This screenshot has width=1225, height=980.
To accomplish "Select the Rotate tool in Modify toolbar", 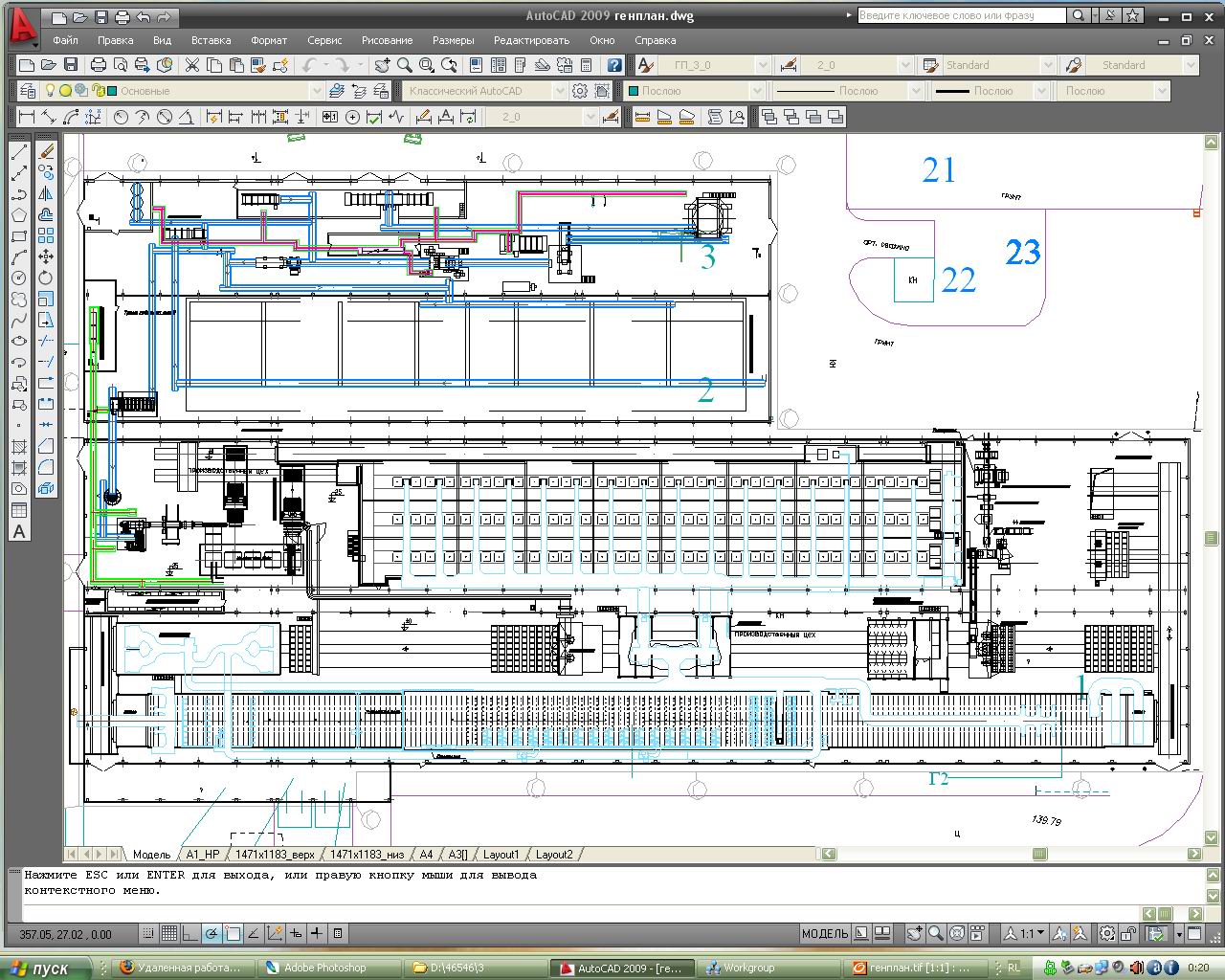I will tap(46, 278).
